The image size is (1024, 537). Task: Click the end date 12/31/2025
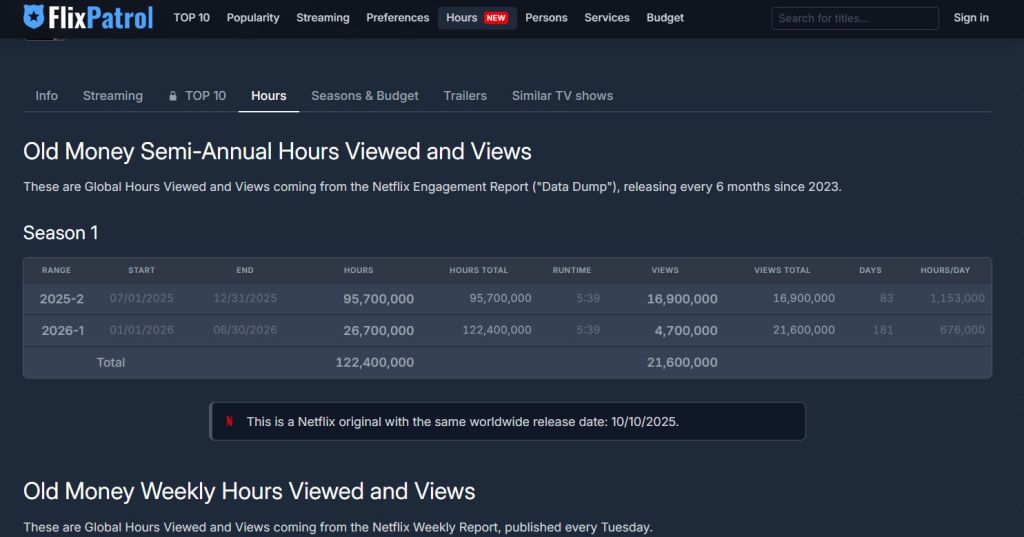(x=245, y=298)
